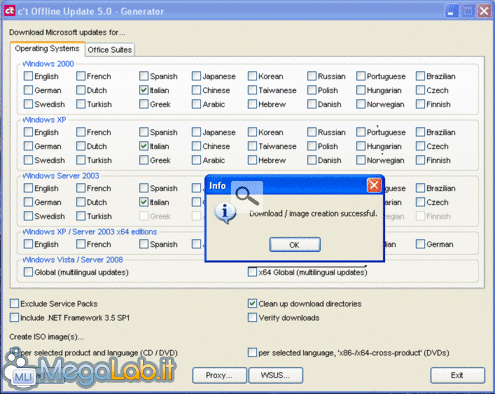The height and width of the screenshot is (394, 495).
Task: Tick Taiwanese under Windows XP
Action: pos(252,146)
